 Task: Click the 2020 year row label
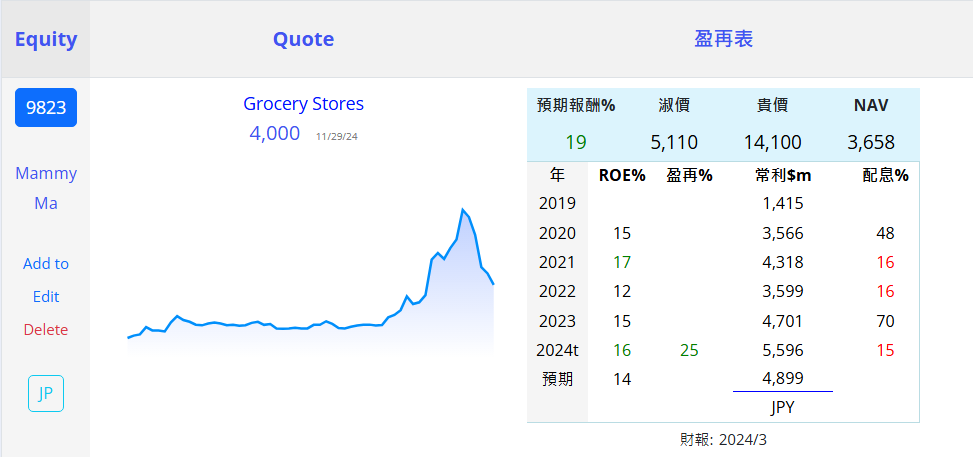click(x=557, y=233)
